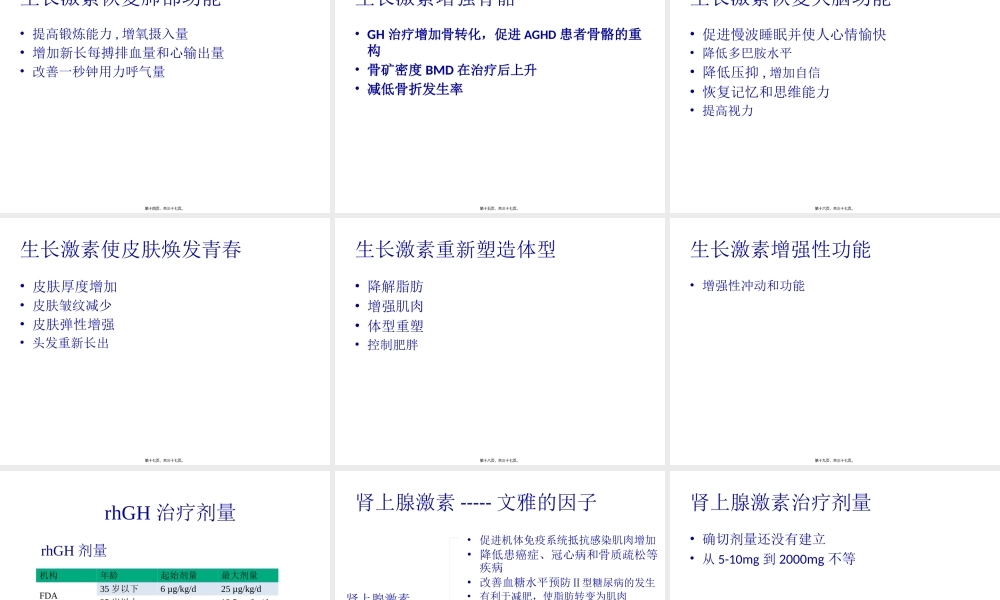Click the bullet 增强性冲动和功能
The height and width of the screenshot is (600, 1000).
pos(753,285)
